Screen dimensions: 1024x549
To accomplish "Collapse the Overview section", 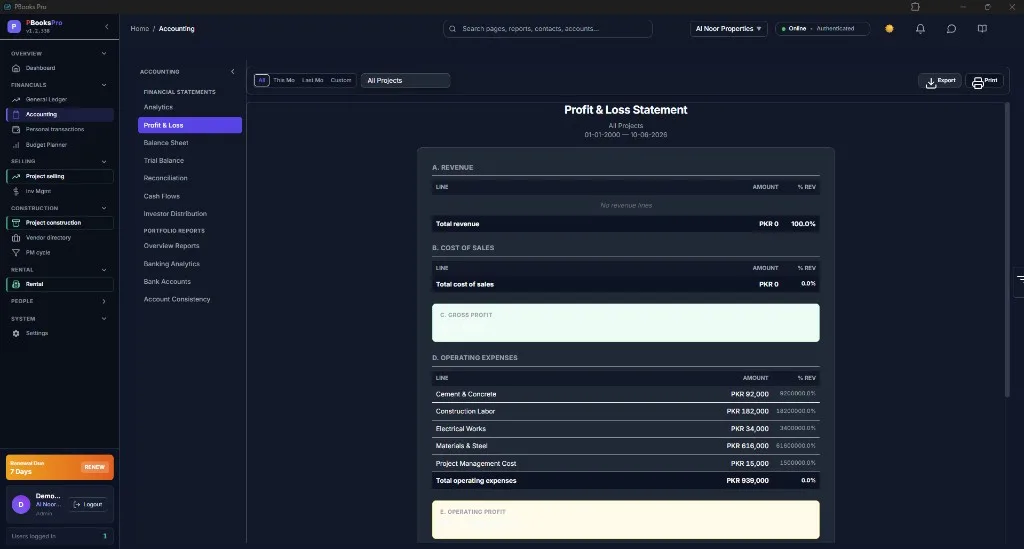I will (104, 54).
